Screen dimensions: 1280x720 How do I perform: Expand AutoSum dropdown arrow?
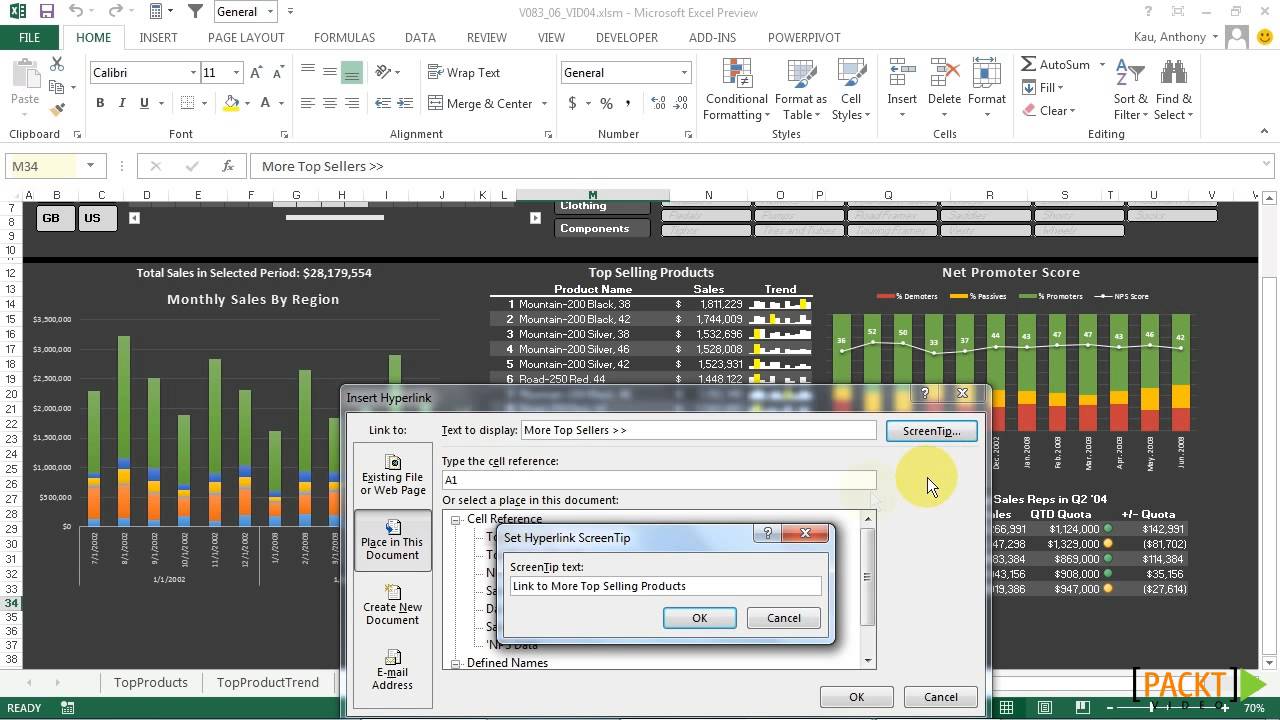[1102, 64]
